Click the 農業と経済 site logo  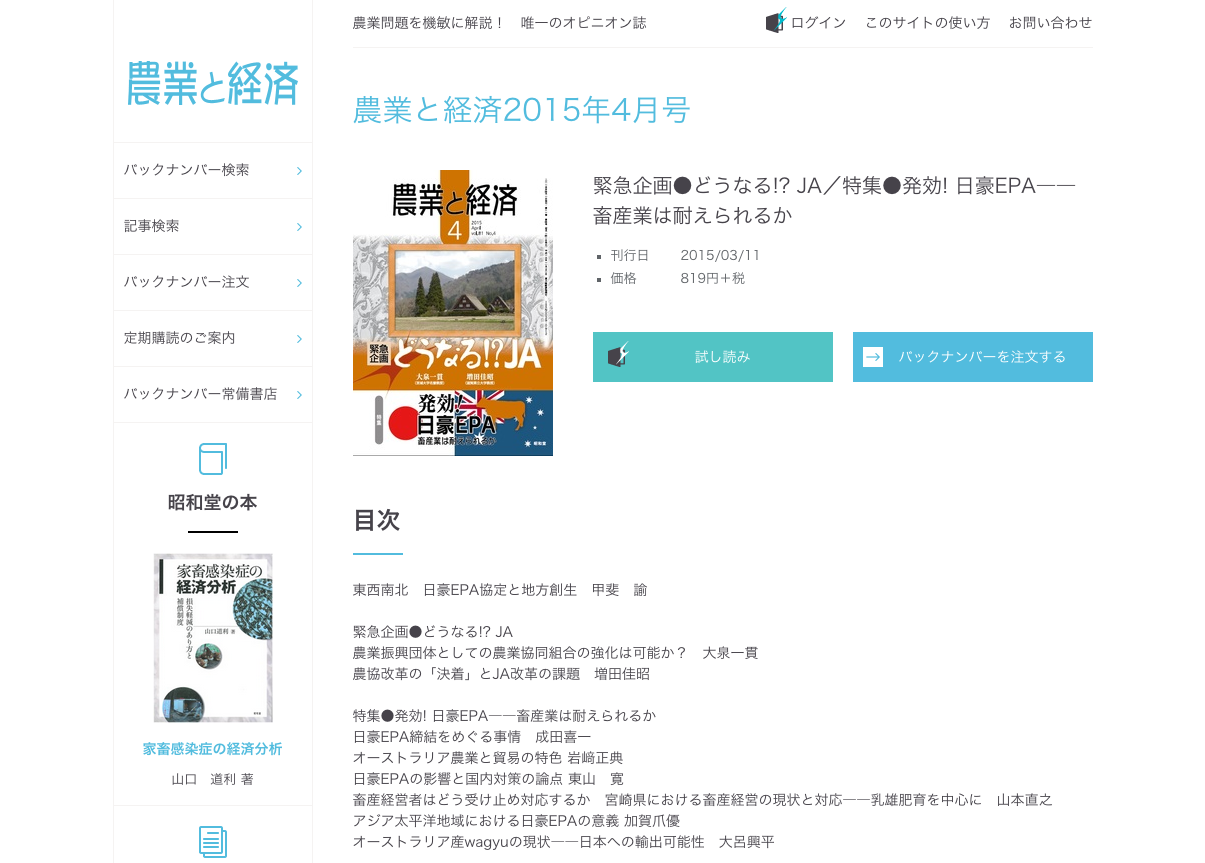pyautogui.click(x=213, y=83)
